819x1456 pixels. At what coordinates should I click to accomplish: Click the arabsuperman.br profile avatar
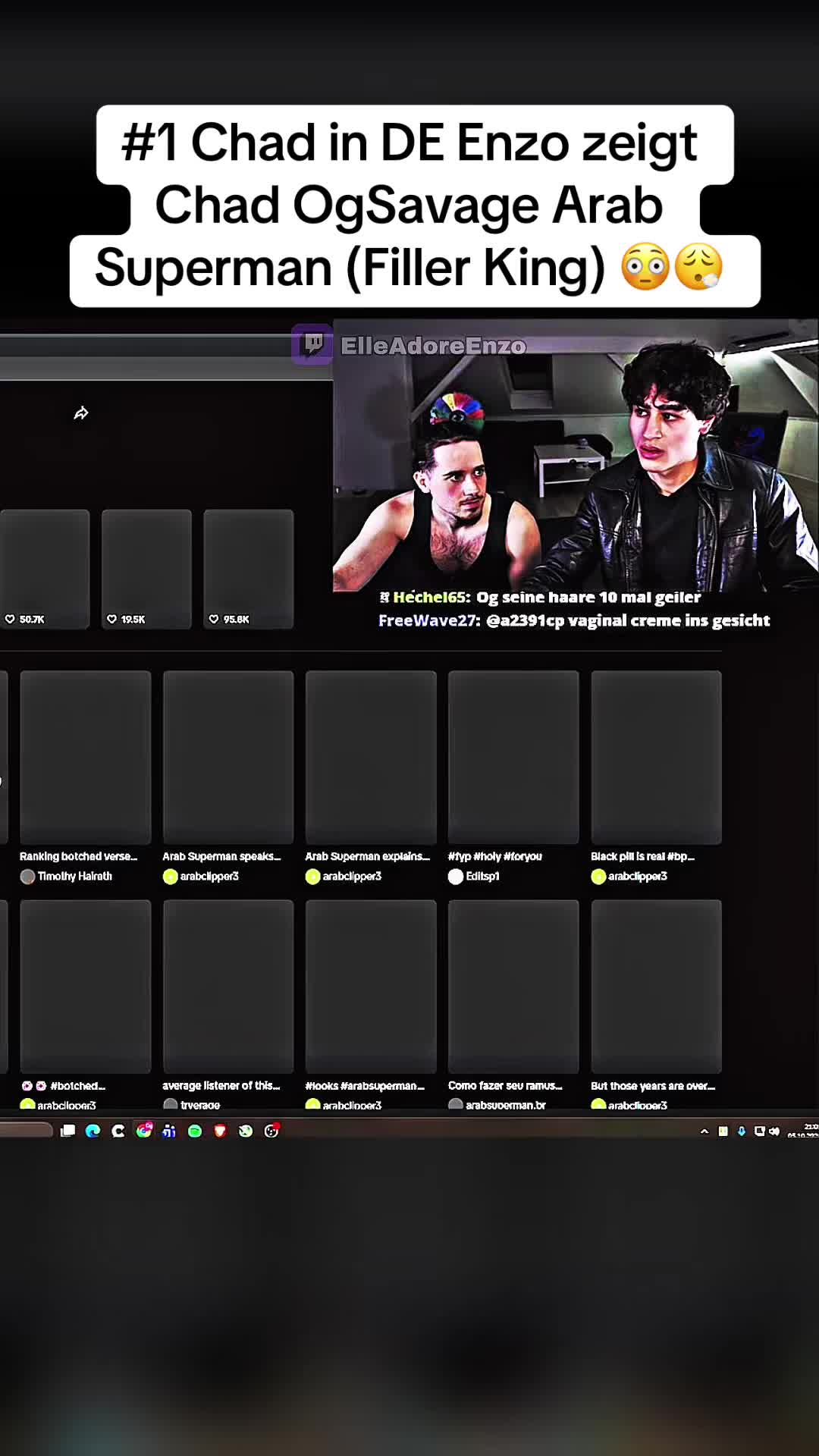coord(456,1105)
